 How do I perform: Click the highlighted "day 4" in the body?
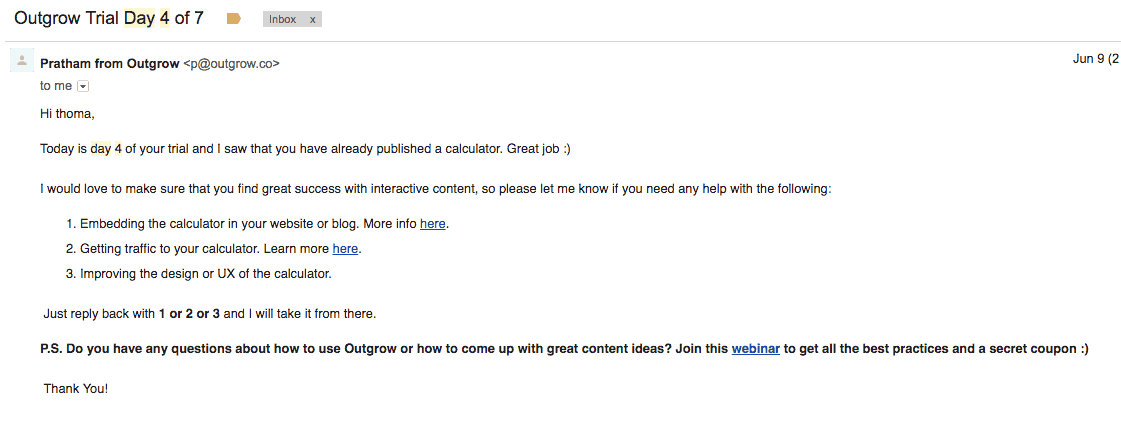(106, 149)
